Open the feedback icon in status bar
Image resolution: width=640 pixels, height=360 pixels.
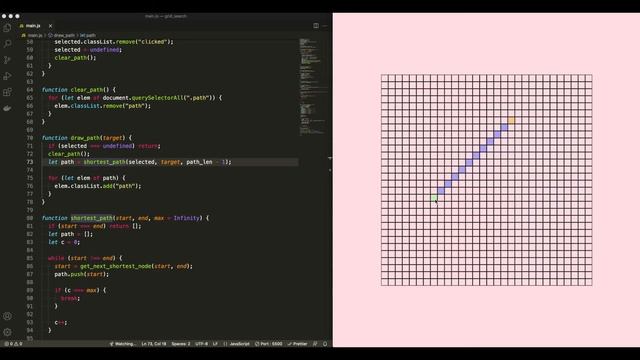pyautogui.click(x=315, y=344)
